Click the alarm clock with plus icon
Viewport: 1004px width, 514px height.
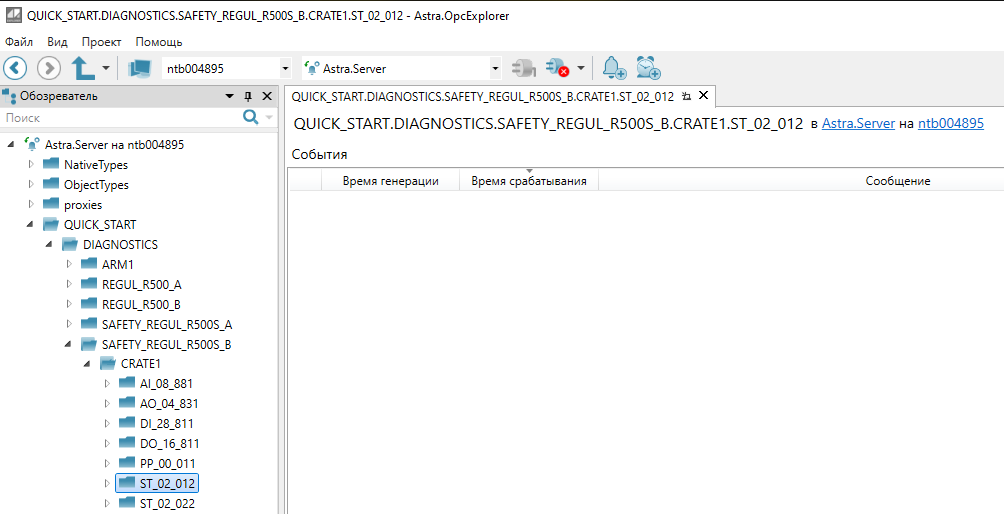[x=648, y=68]
